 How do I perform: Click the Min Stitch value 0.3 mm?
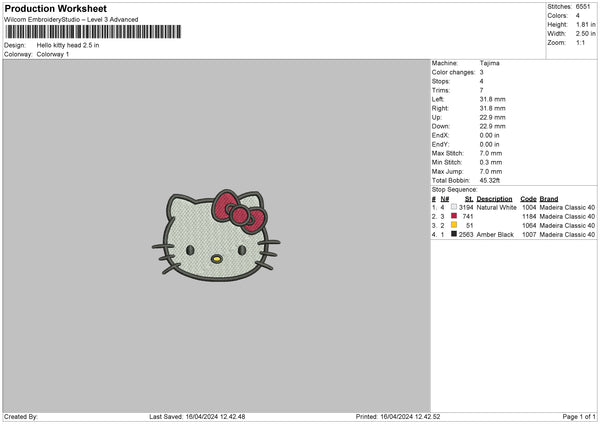point(491,162)
